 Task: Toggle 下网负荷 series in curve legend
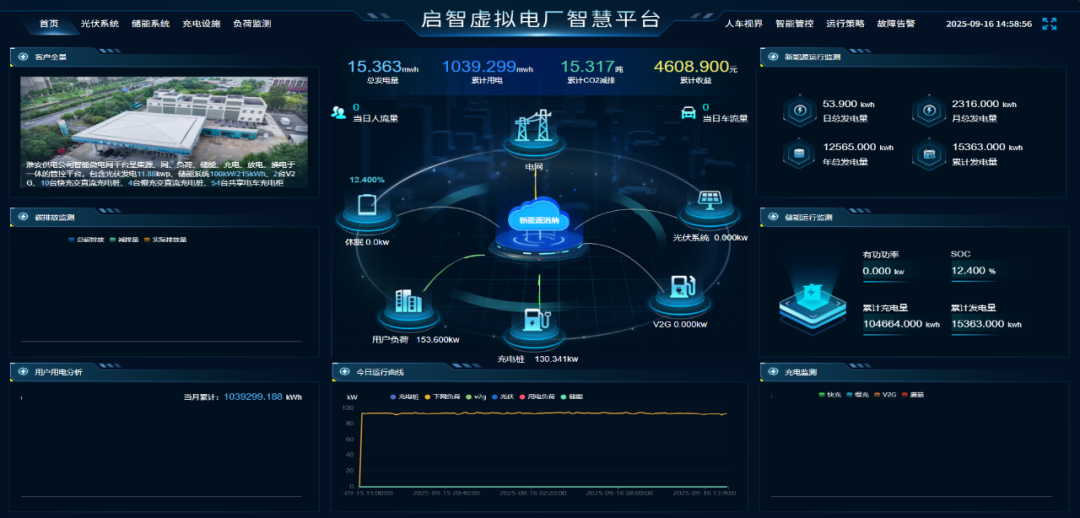(444, 397)
